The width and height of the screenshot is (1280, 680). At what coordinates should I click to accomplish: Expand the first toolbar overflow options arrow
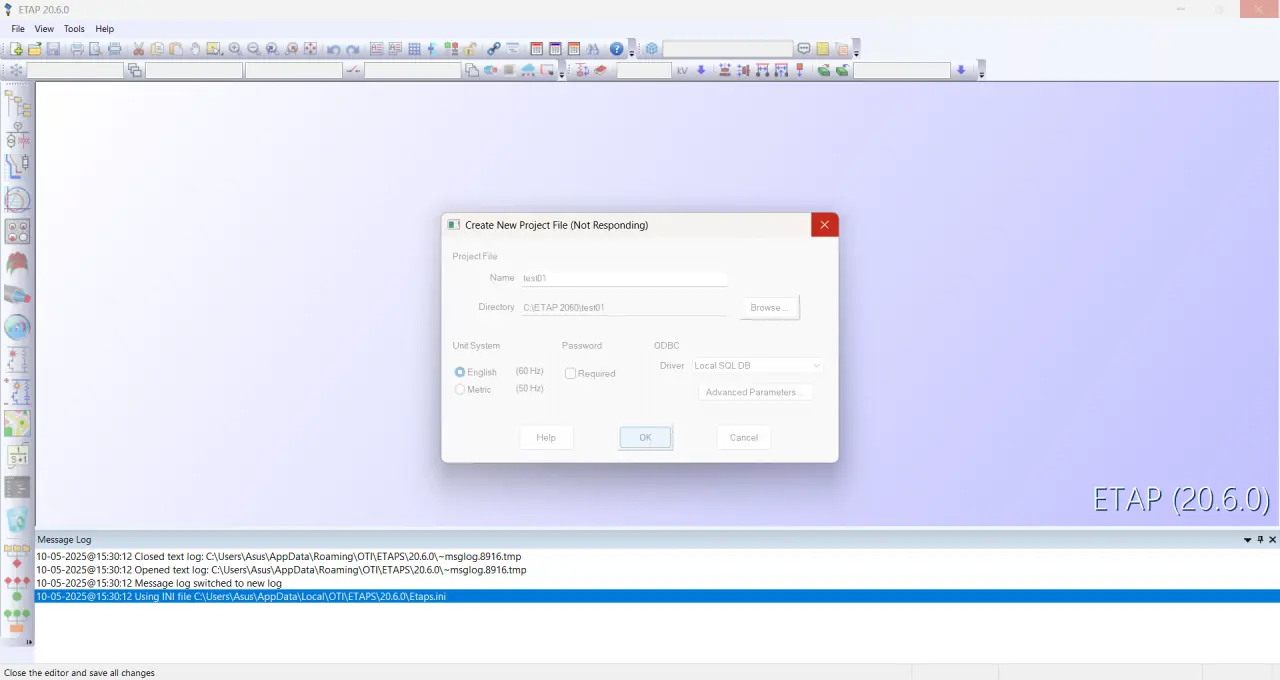coord(631,51)
